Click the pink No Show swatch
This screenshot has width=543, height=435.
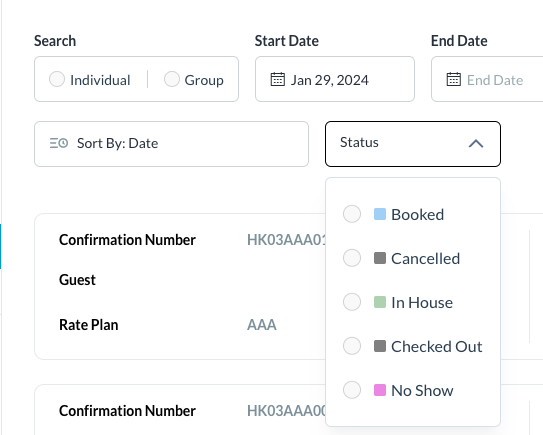pos(380,390)
